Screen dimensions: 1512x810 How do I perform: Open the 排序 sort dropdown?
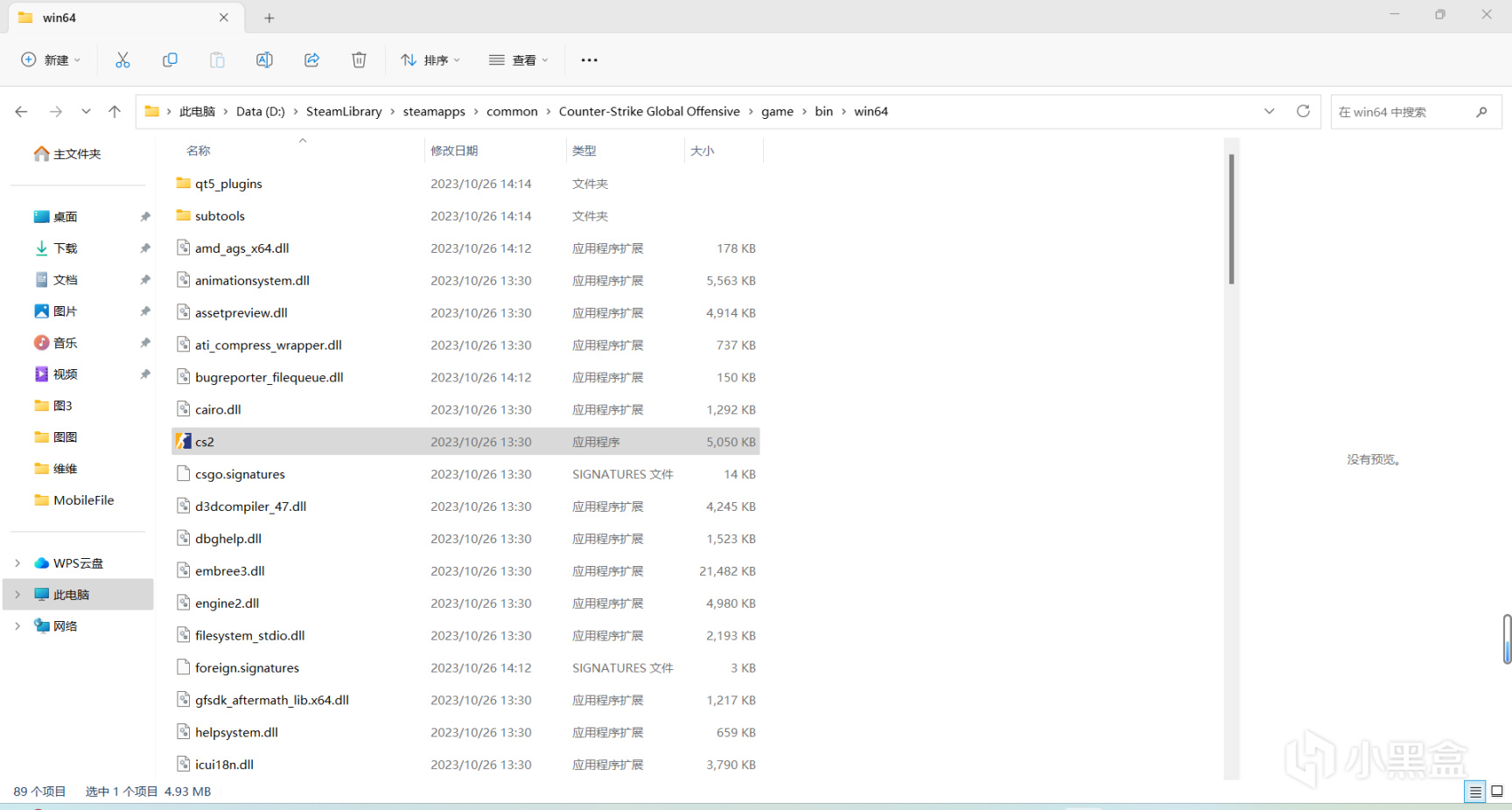tap(430, 59)
